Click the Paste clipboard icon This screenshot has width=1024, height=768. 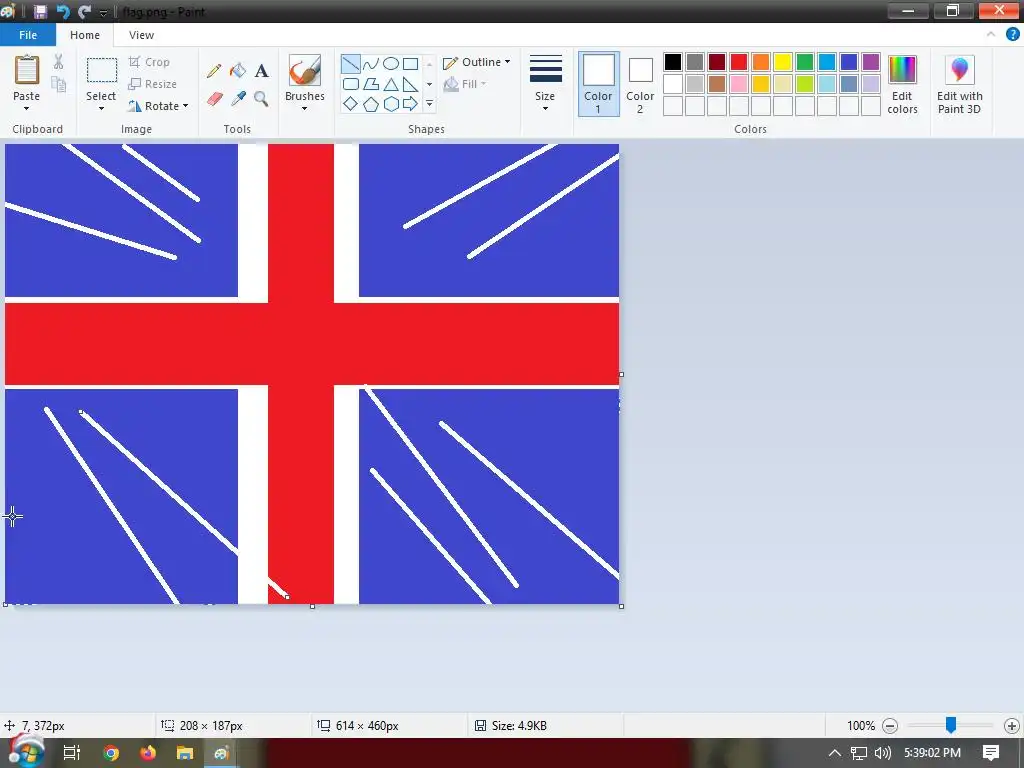click(x=27, y=69)
